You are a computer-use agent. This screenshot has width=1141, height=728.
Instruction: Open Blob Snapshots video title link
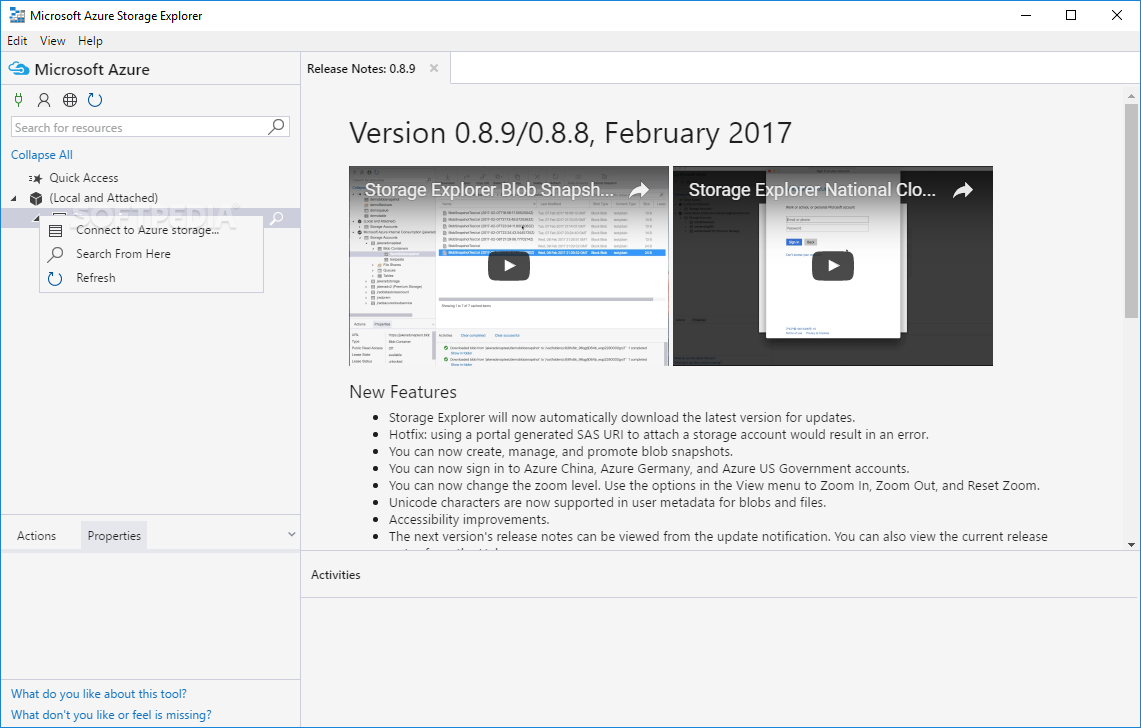point(489,190)
